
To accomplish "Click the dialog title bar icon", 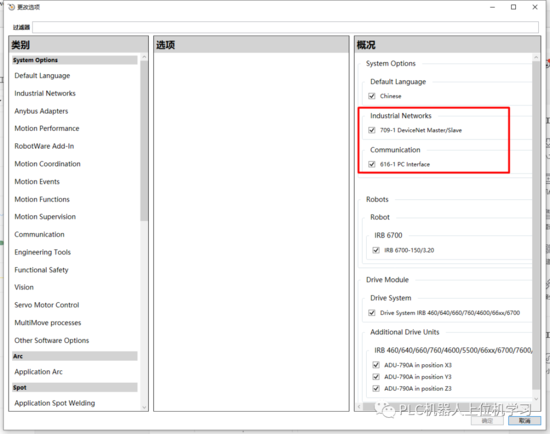I will [11, 7].
